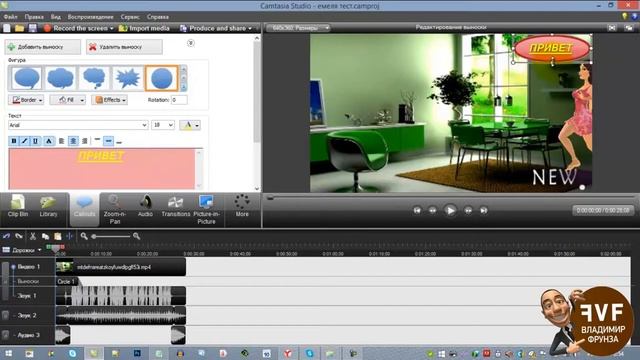Click the Rotation input field
This screenshot has height=360, width=640.
[x=179, y=100]
